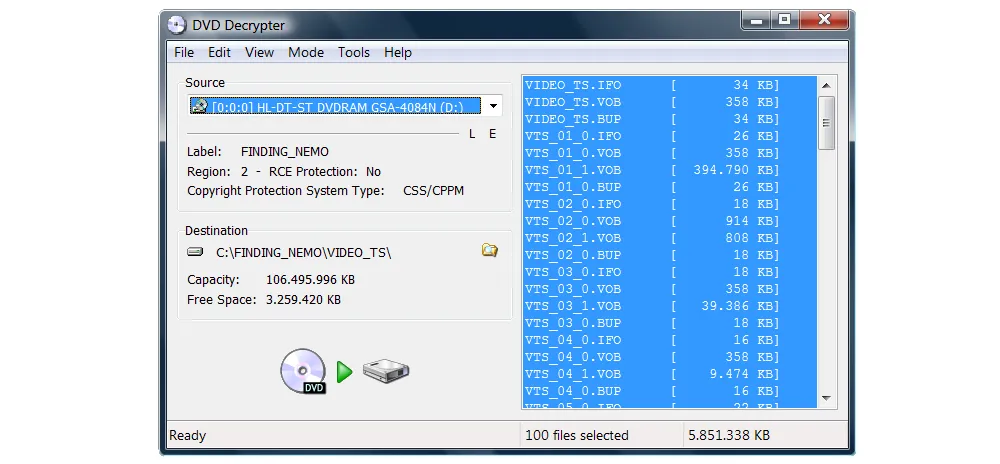Click the green play arrow to start
Image resolution: width=1000 pixels, height=464 pixels.
(344, 372)
